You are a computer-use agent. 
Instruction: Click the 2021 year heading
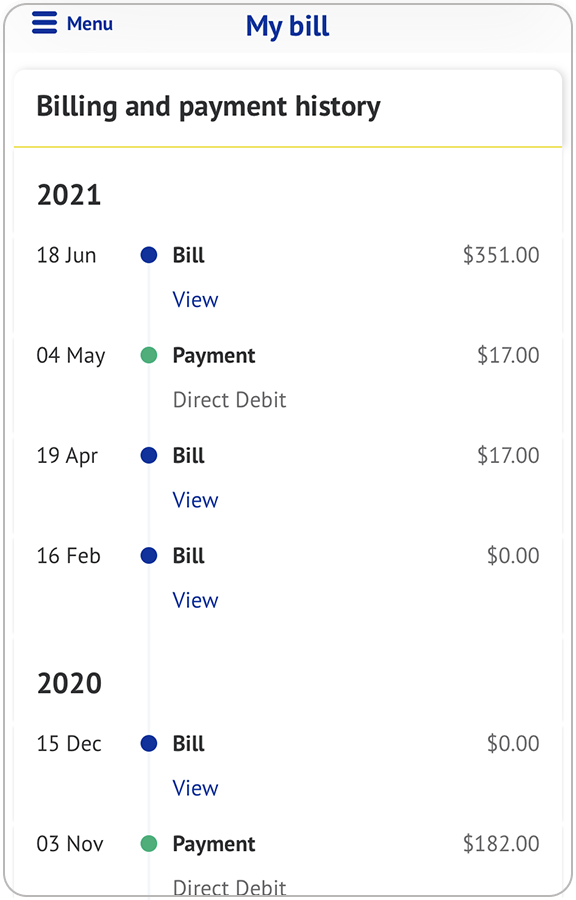coord(69,195)
